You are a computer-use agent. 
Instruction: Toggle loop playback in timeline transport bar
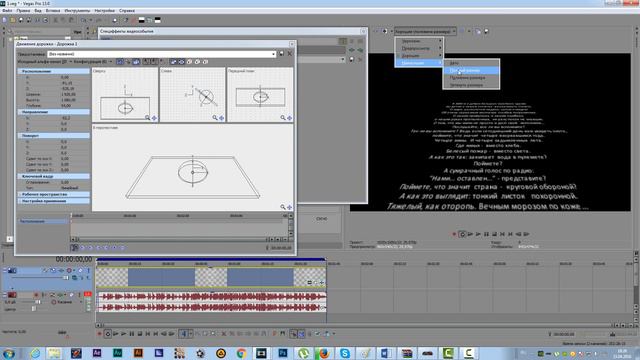pyautogui.click(x=108, y=334)
